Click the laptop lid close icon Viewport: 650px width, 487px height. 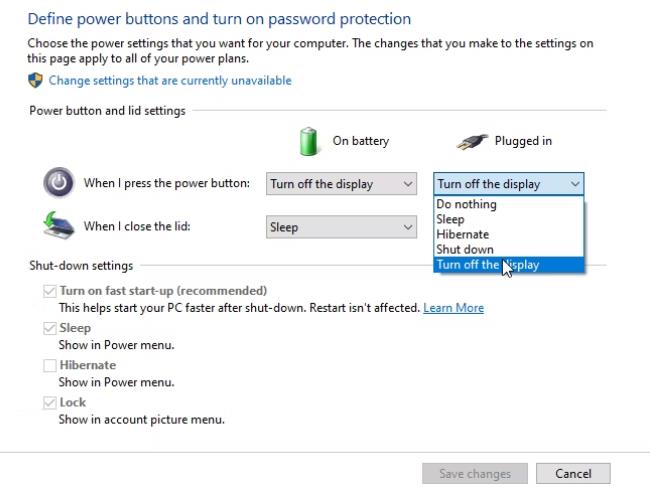click(58, 225)
